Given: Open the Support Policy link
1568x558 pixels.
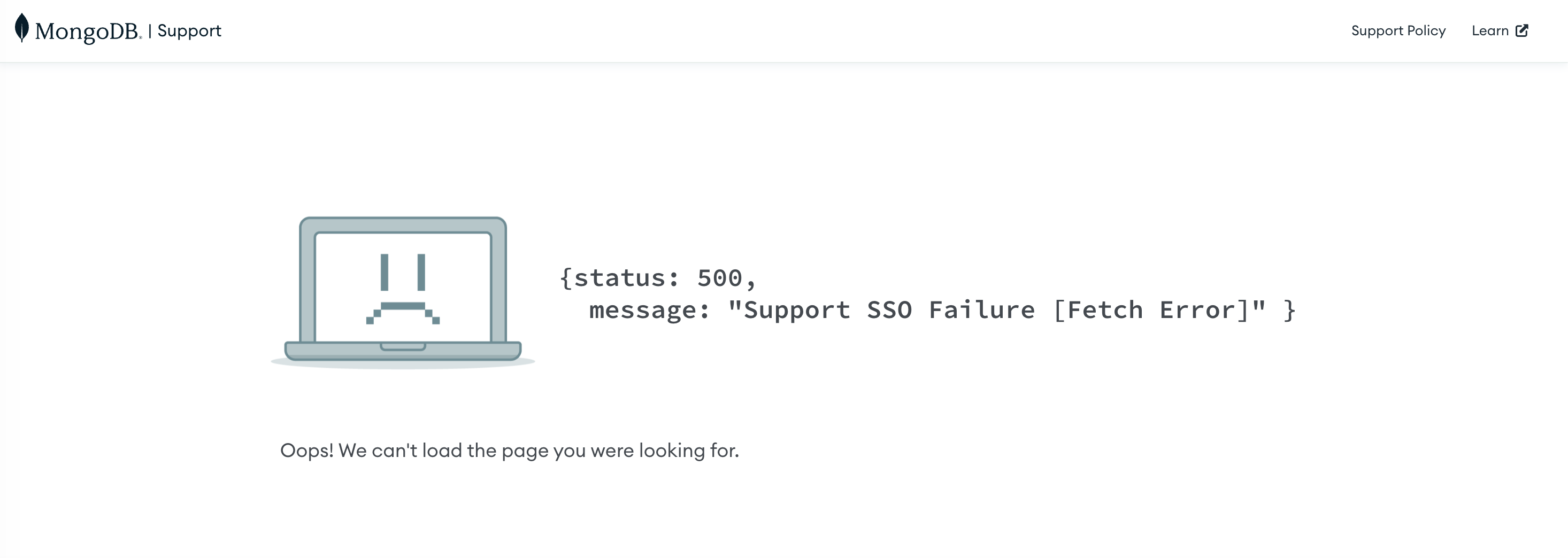Looking at the screenshot, I should [x=1398, y=31].
